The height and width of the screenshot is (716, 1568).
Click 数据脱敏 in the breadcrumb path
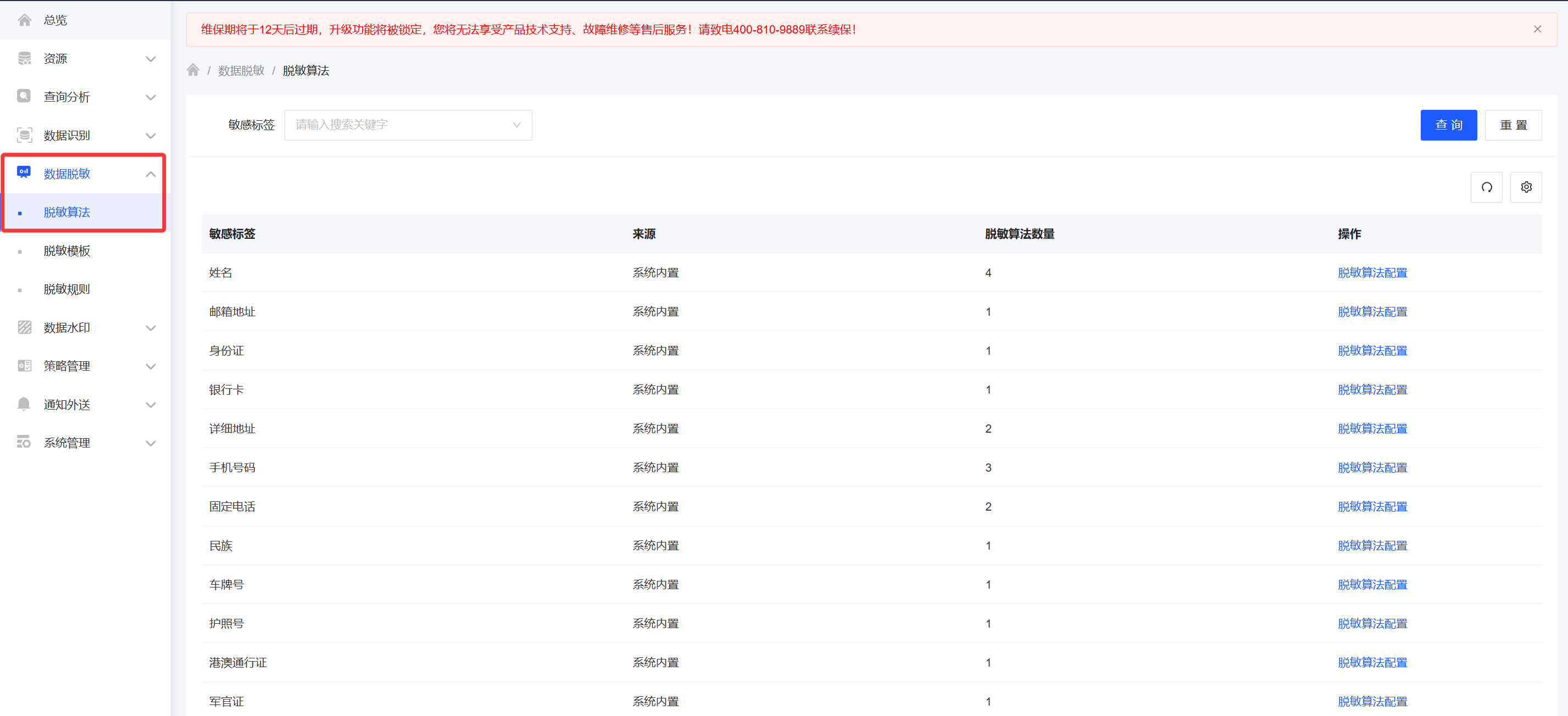click(241, 71)
